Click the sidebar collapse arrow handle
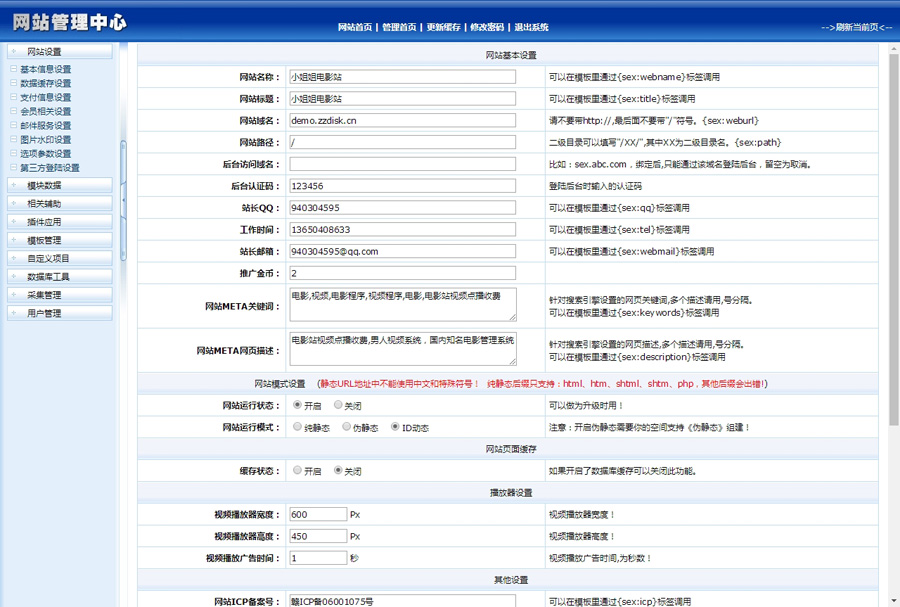 (124, 201)
